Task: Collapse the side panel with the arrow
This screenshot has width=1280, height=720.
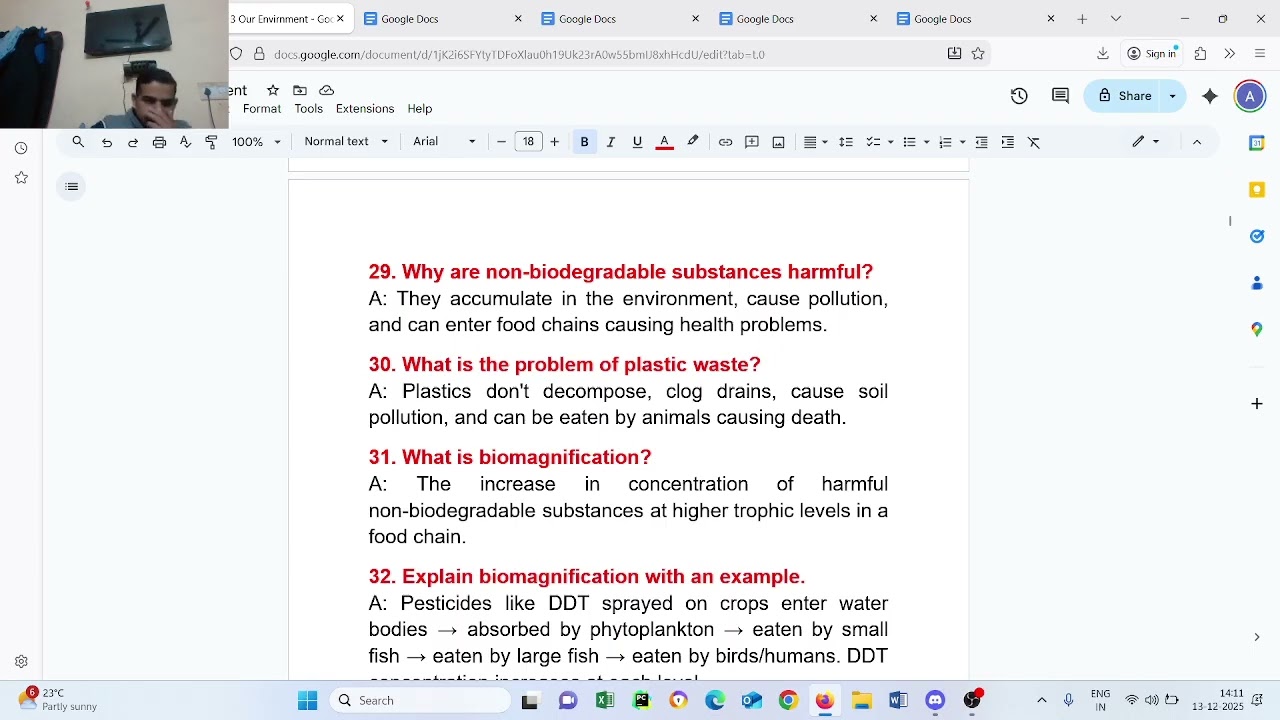Action: 1257,637
